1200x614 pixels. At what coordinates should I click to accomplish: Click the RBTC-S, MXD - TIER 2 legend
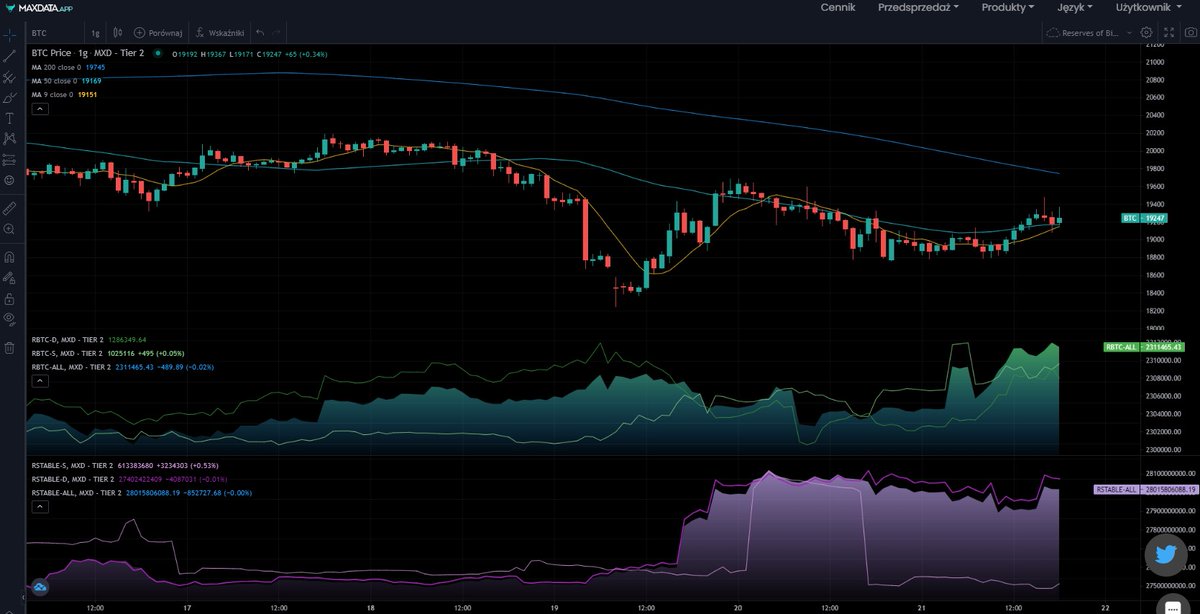(67, 353)
